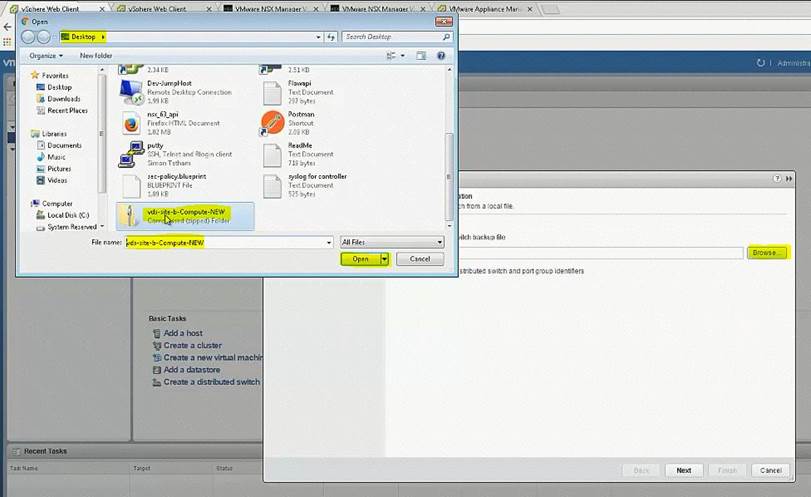Open the Organize menu dropdown
811x497 pixels.
tap(45, 56)
